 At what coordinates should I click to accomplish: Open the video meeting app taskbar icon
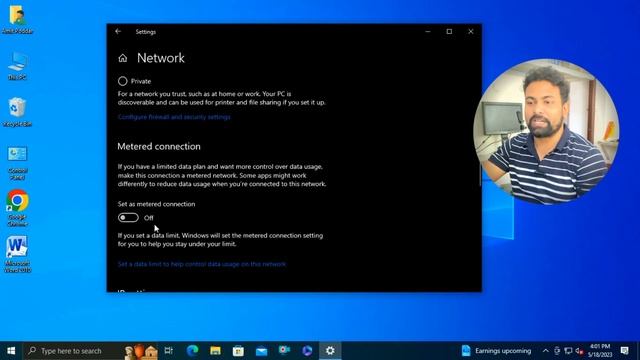[x=284, y=351]
